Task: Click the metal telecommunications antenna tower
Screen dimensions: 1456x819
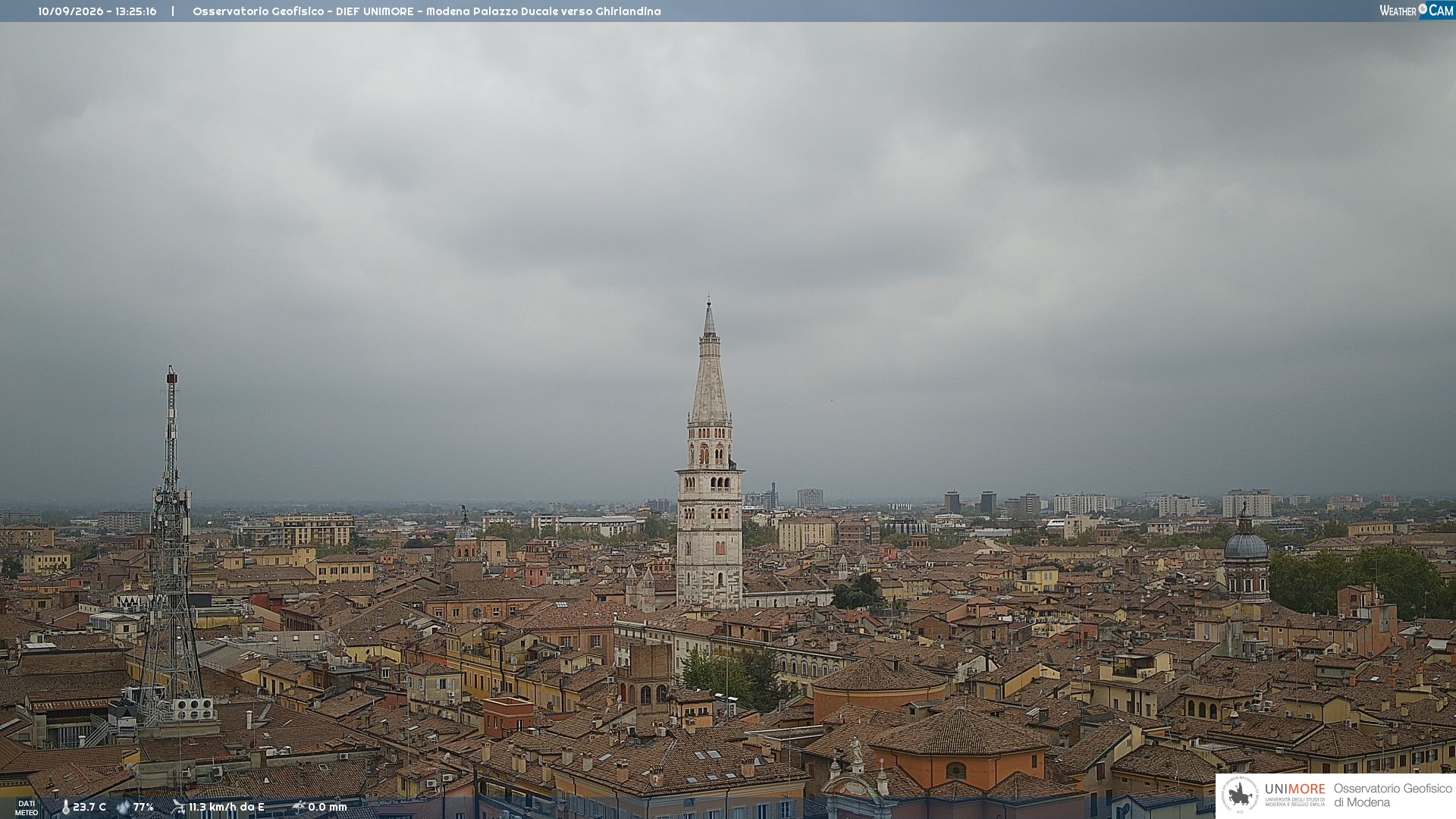Action: pyautogui.click(x=171, y=546)
